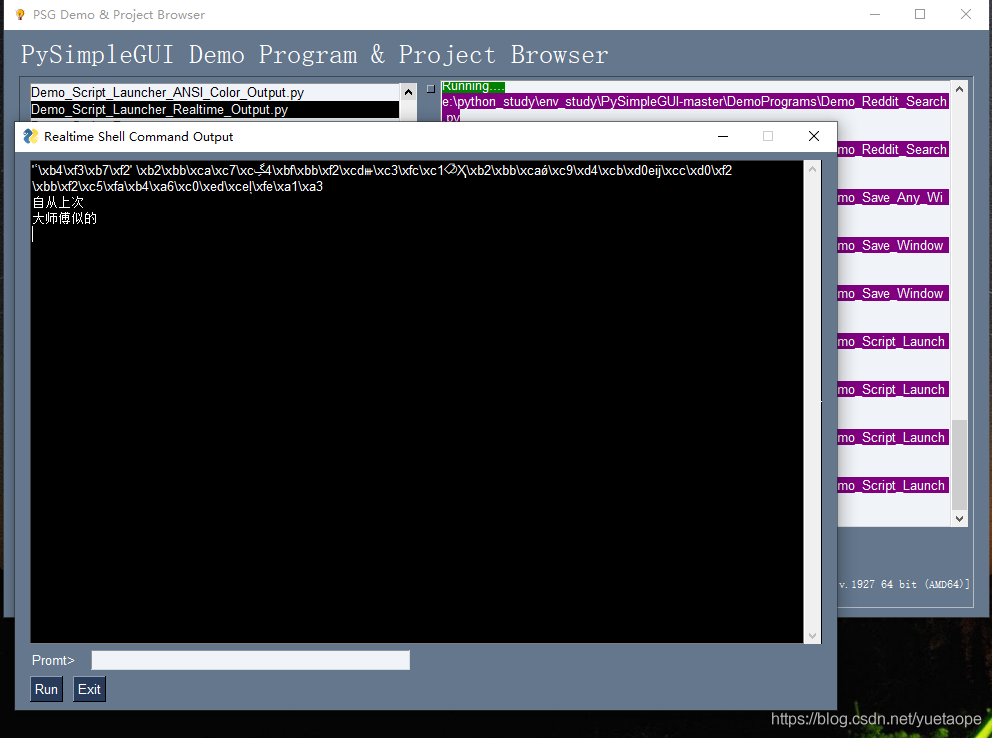992x738 pixels.
Task: Click shell output scroll-down arrow
Action: [812, 636]
